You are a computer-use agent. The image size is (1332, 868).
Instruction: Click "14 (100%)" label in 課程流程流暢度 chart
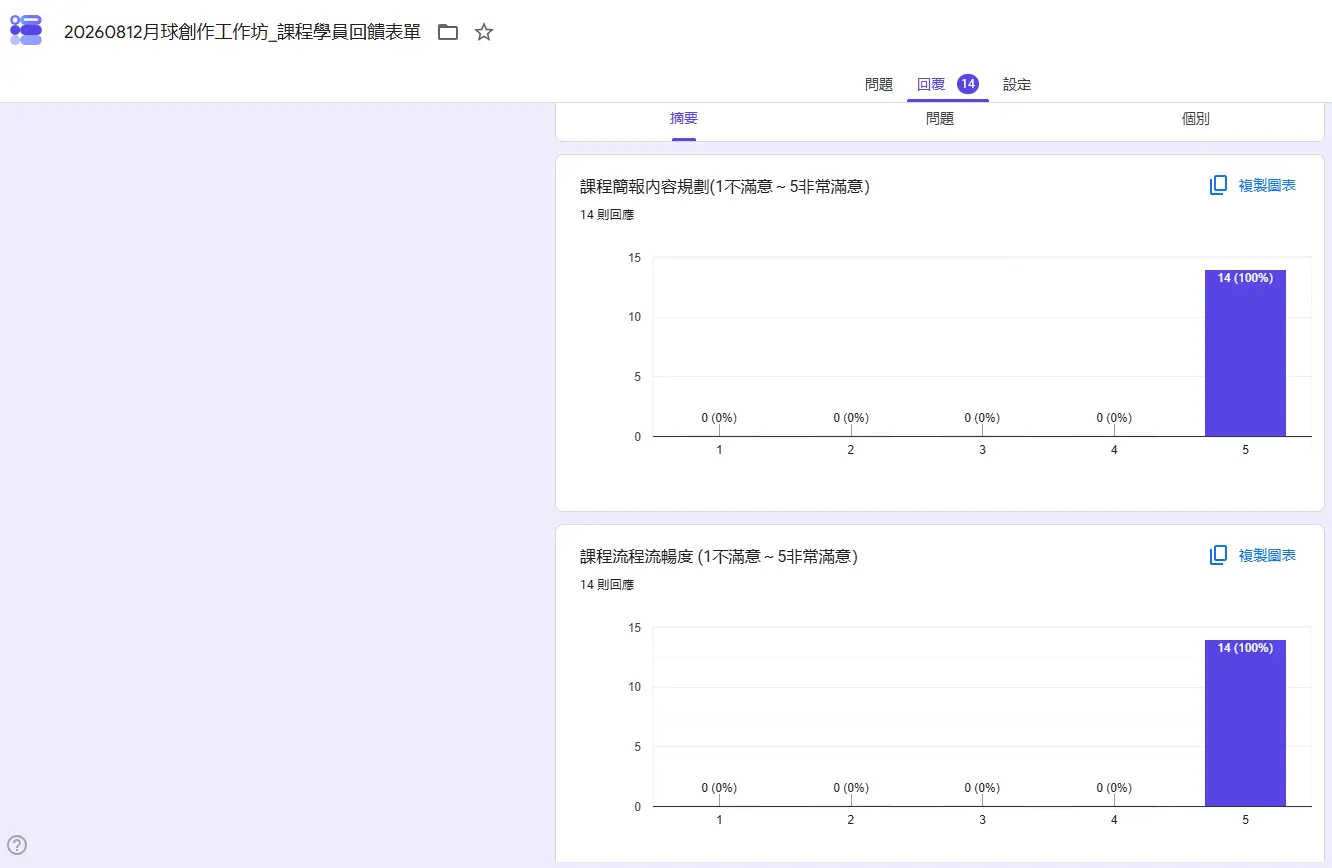(1245, 648)
